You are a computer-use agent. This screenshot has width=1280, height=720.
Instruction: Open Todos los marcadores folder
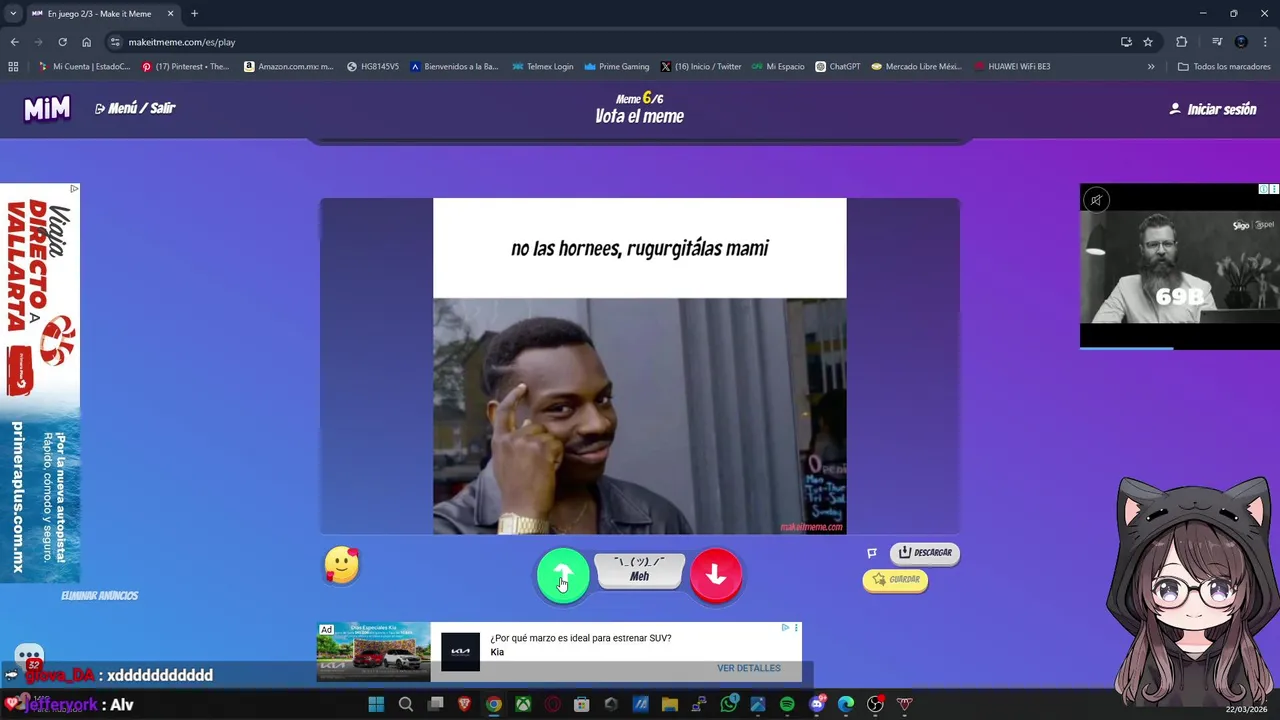tap(1224, 67)
